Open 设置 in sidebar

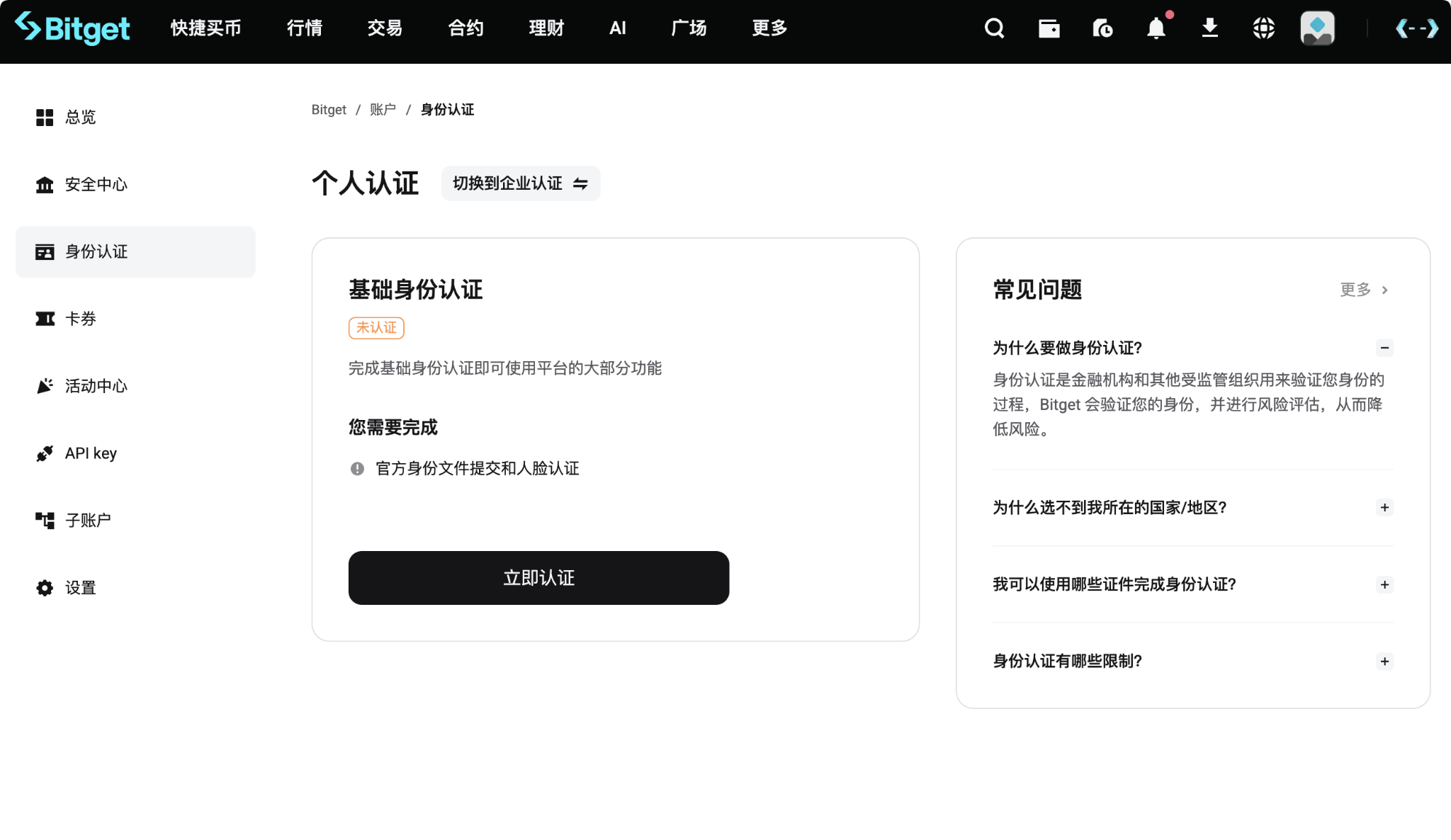tap(135, 588)
